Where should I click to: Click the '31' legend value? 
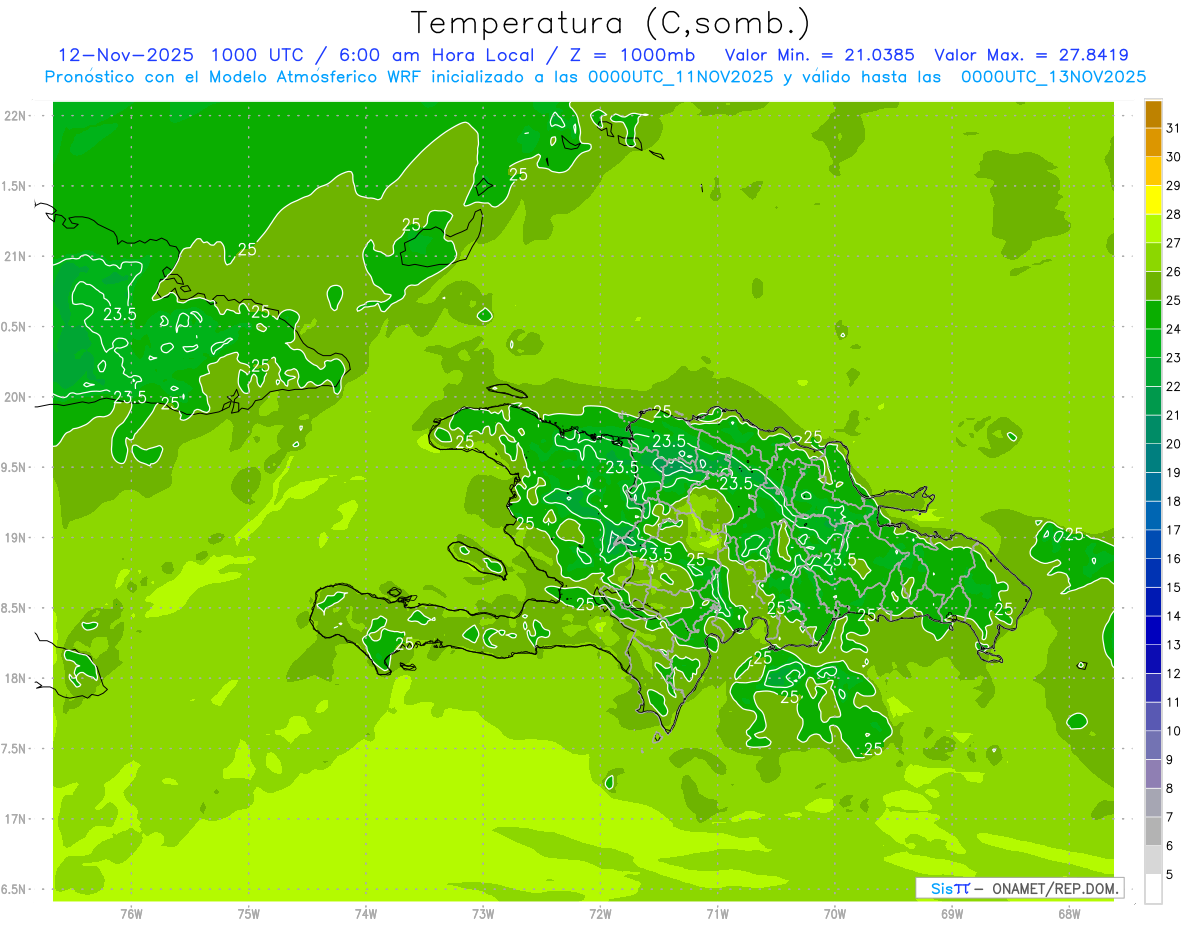(x=1173, y=128)
